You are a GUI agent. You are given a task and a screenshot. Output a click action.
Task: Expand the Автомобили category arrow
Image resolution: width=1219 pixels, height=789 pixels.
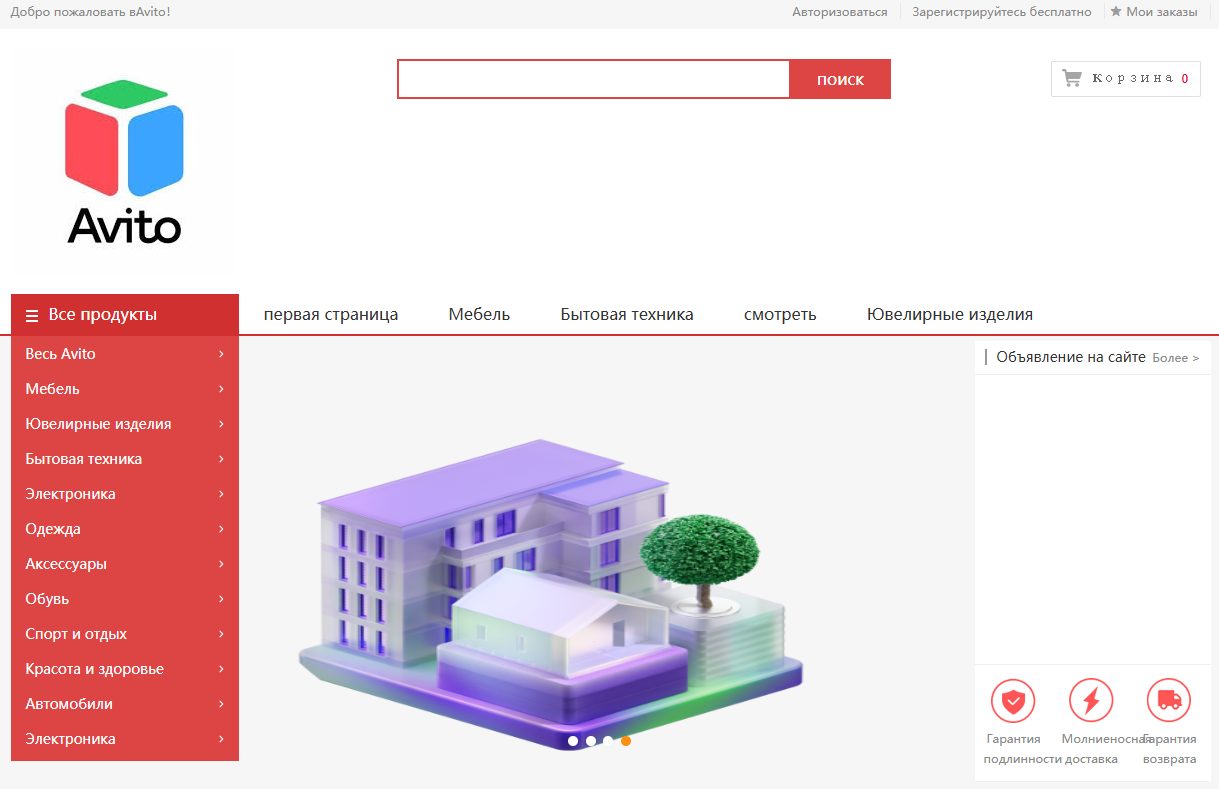pos(221,704)
